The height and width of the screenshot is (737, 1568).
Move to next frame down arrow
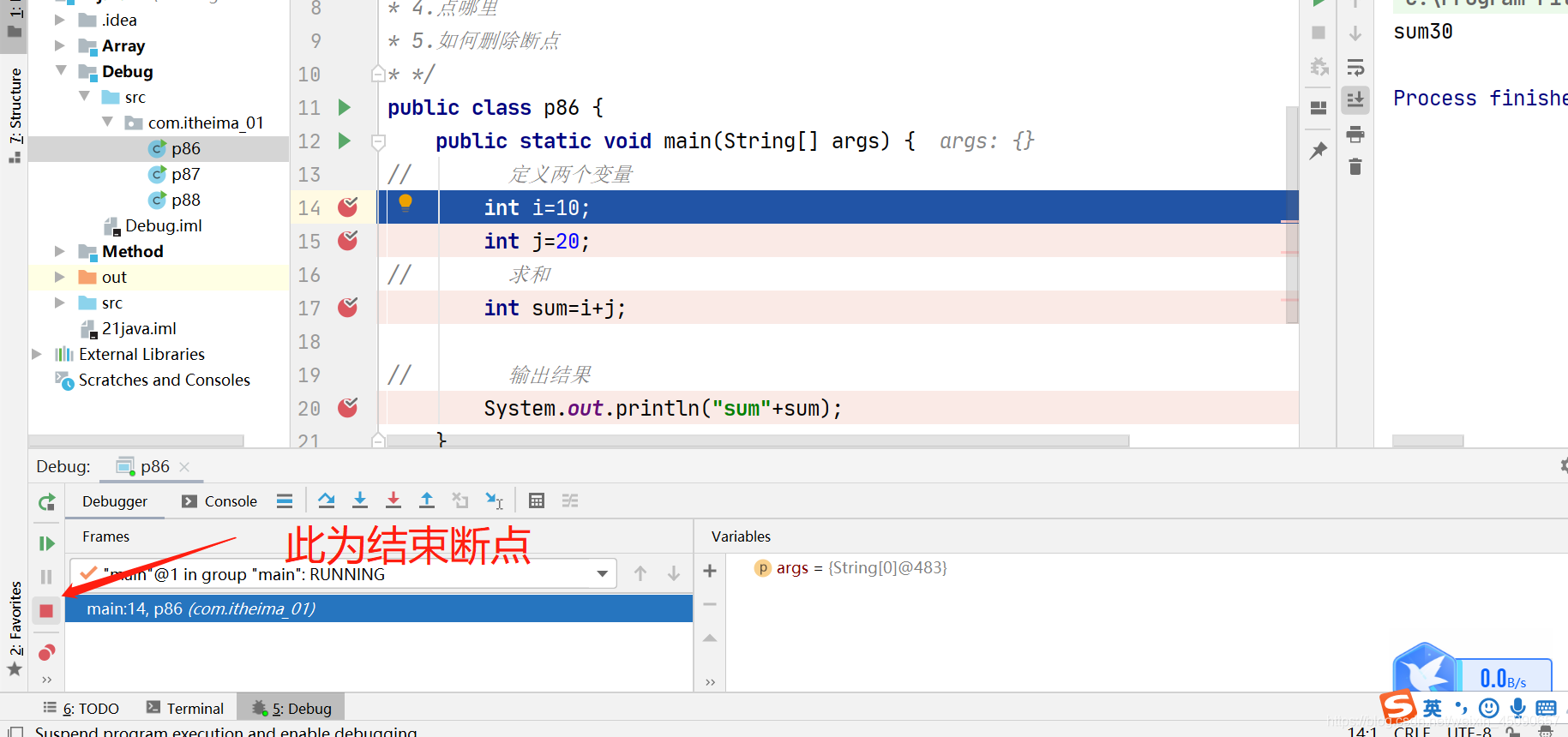[x=674, y=573]
